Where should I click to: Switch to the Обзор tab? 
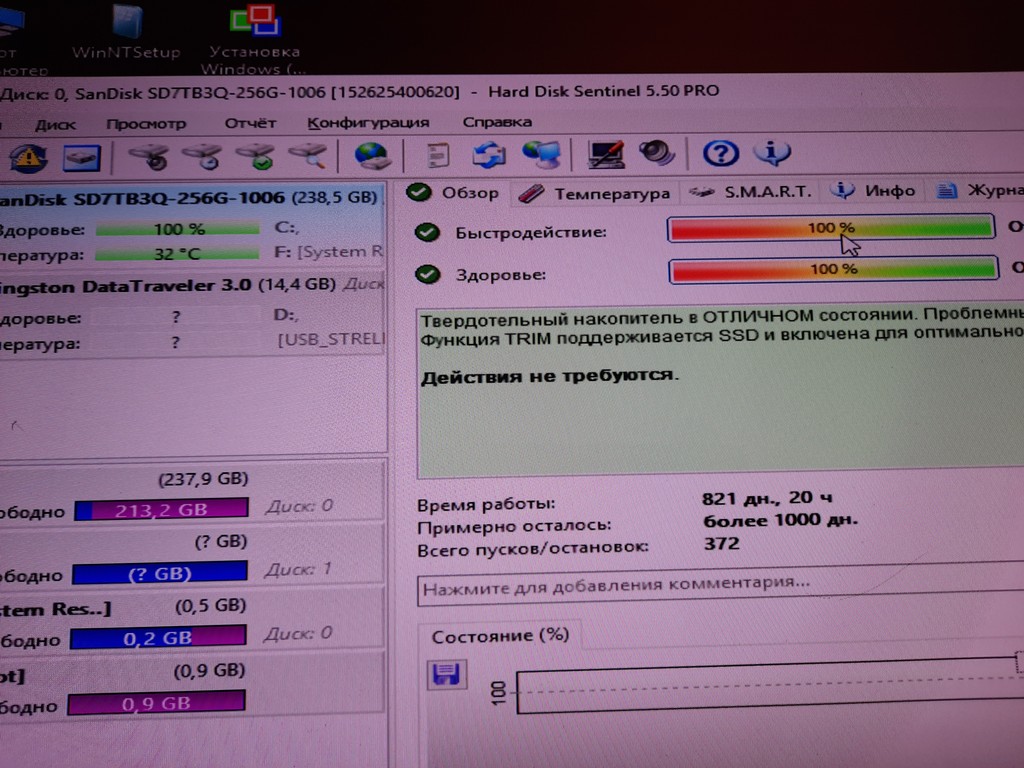[x=453, y=193]
